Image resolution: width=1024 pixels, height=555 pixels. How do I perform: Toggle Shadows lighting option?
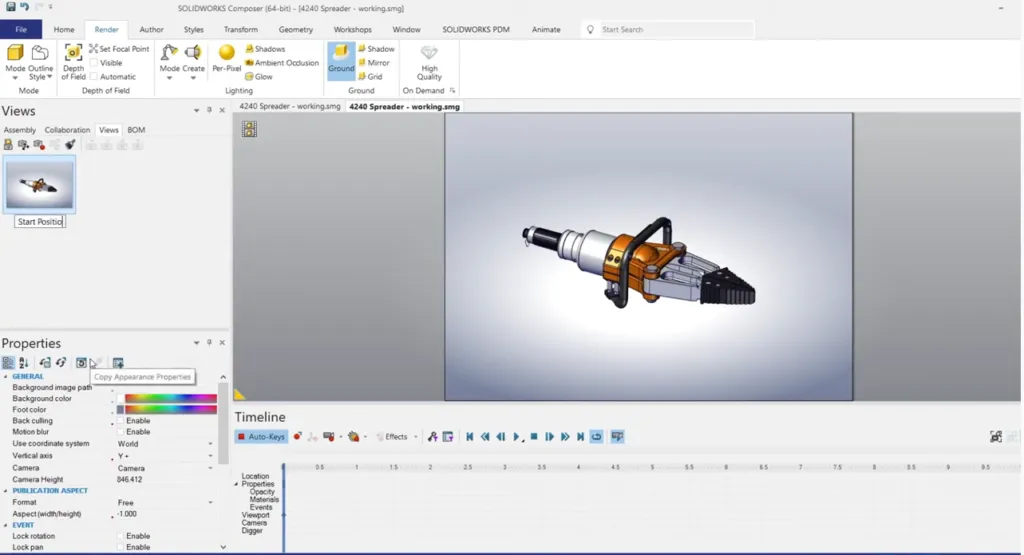[265, 49]
